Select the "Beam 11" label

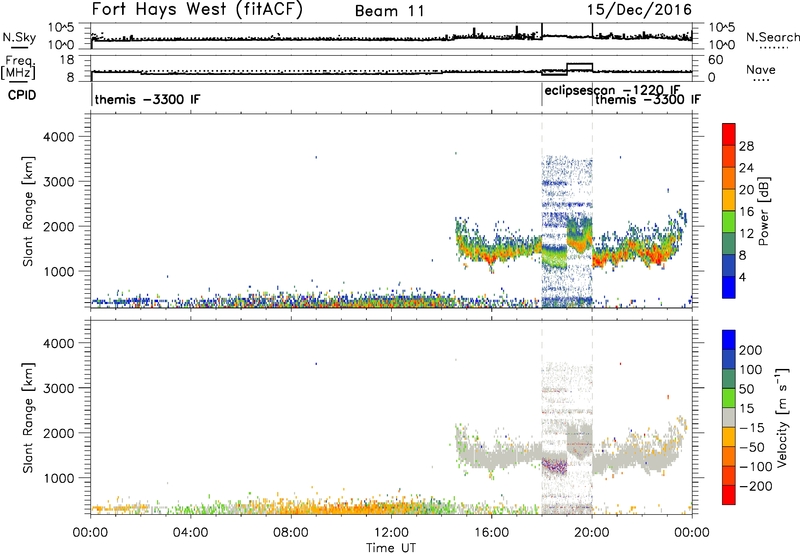(x=390, y=11)
